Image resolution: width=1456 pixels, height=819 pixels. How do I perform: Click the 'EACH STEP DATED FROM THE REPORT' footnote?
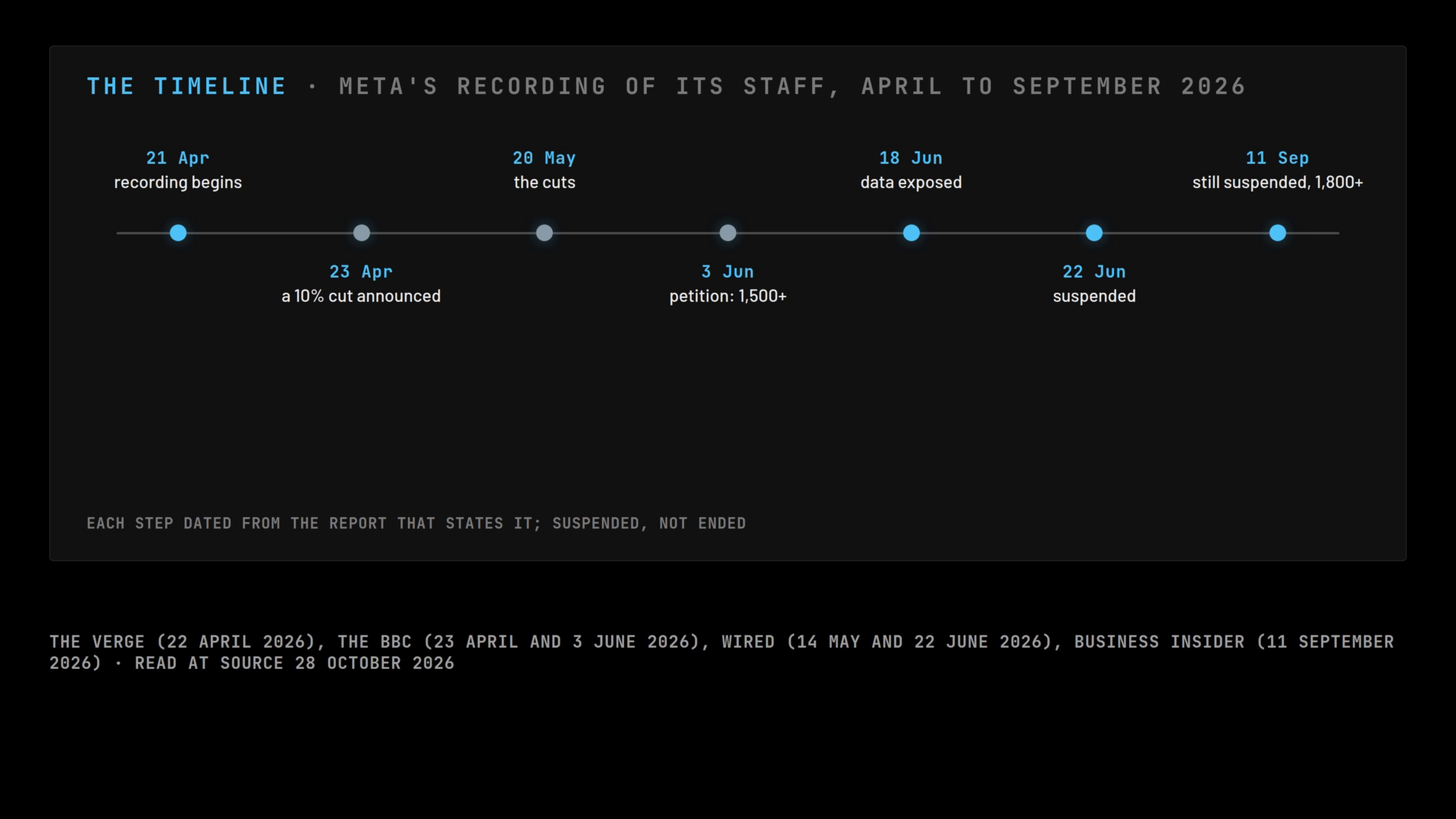[416, 523]
